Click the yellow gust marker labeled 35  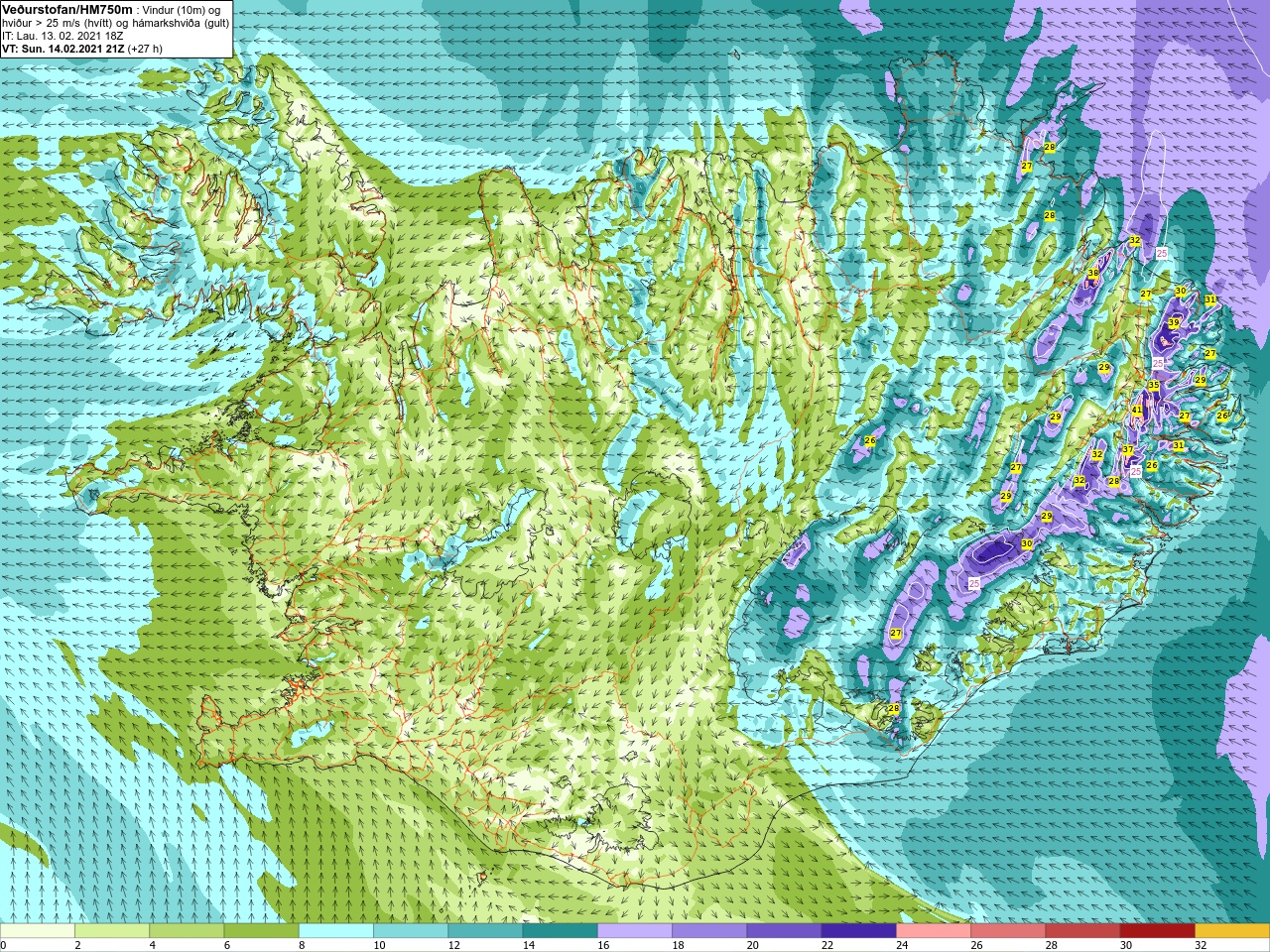1154,385
